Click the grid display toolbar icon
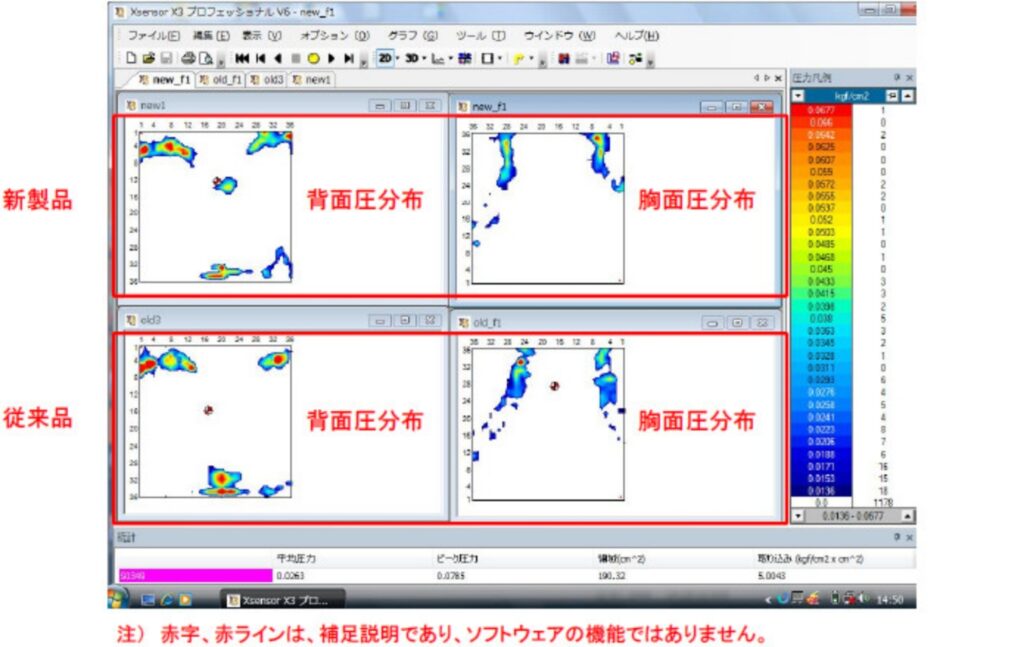The width and height of the screenshot is (1024, 647). click(466, 59)
